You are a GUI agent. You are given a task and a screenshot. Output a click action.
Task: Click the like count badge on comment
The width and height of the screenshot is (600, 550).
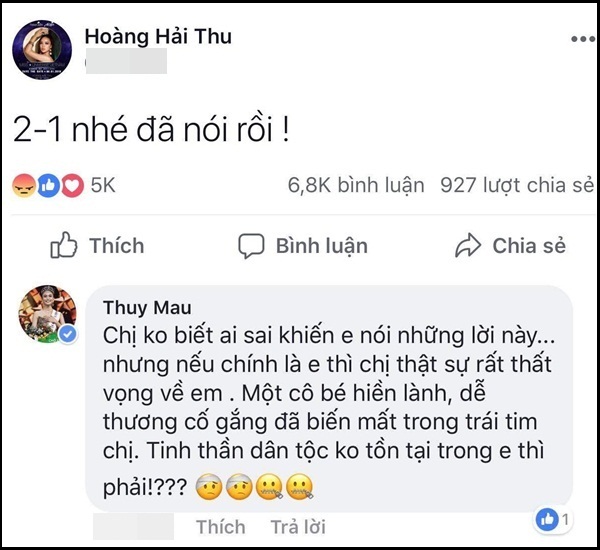click(553, 519)
